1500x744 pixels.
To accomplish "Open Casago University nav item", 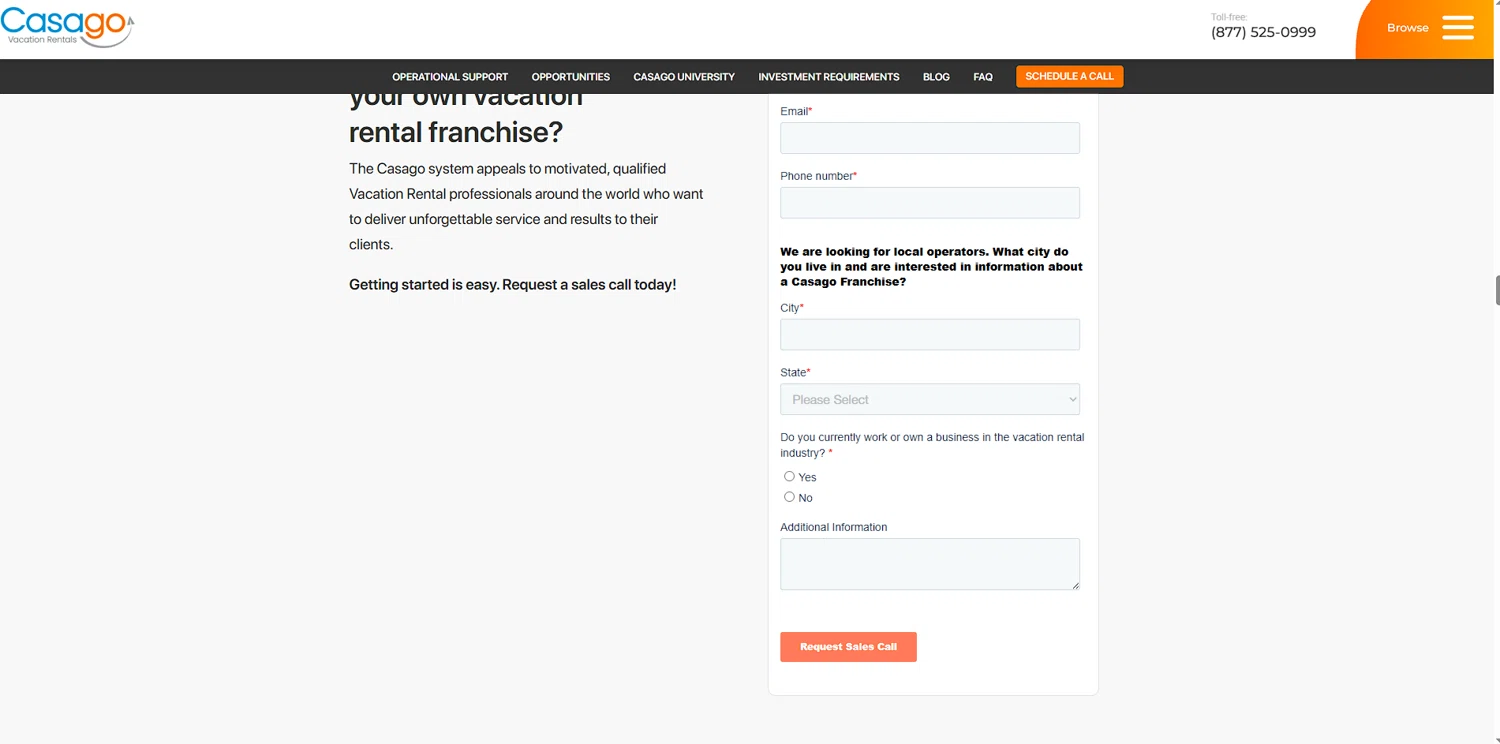I will (684, 77).
